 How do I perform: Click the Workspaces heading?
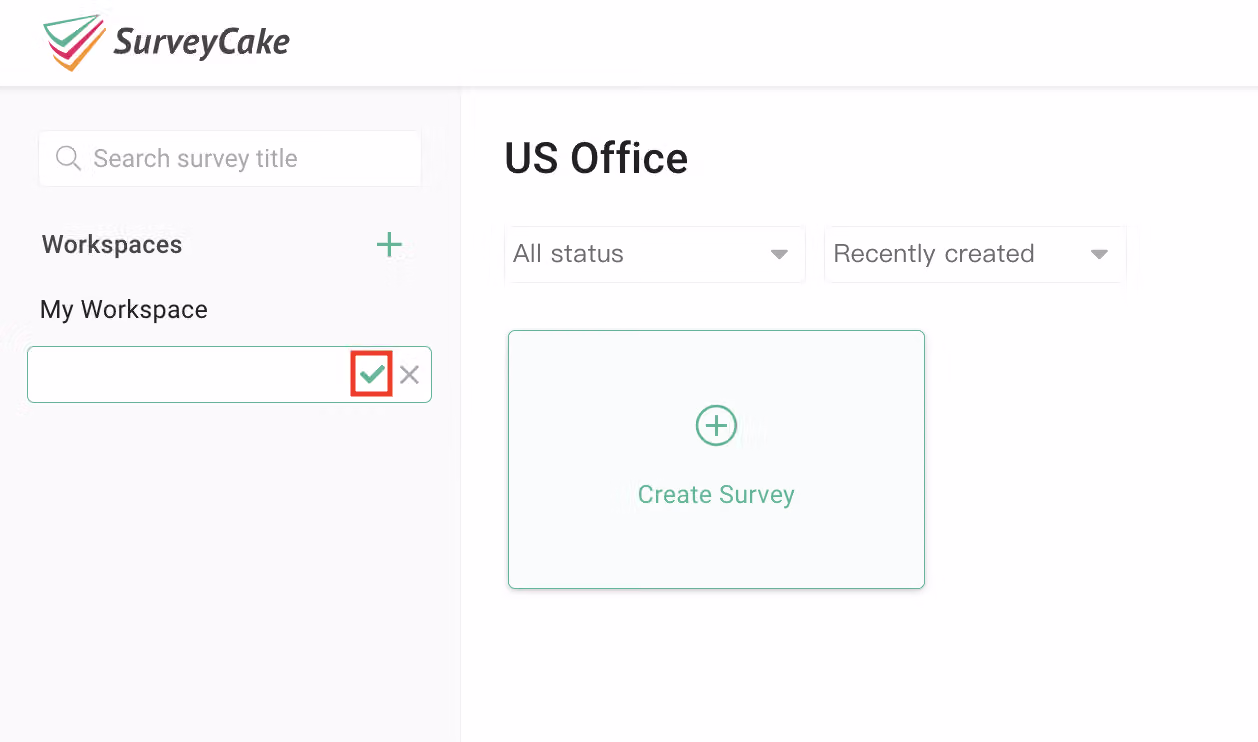[x=112, y=245]
